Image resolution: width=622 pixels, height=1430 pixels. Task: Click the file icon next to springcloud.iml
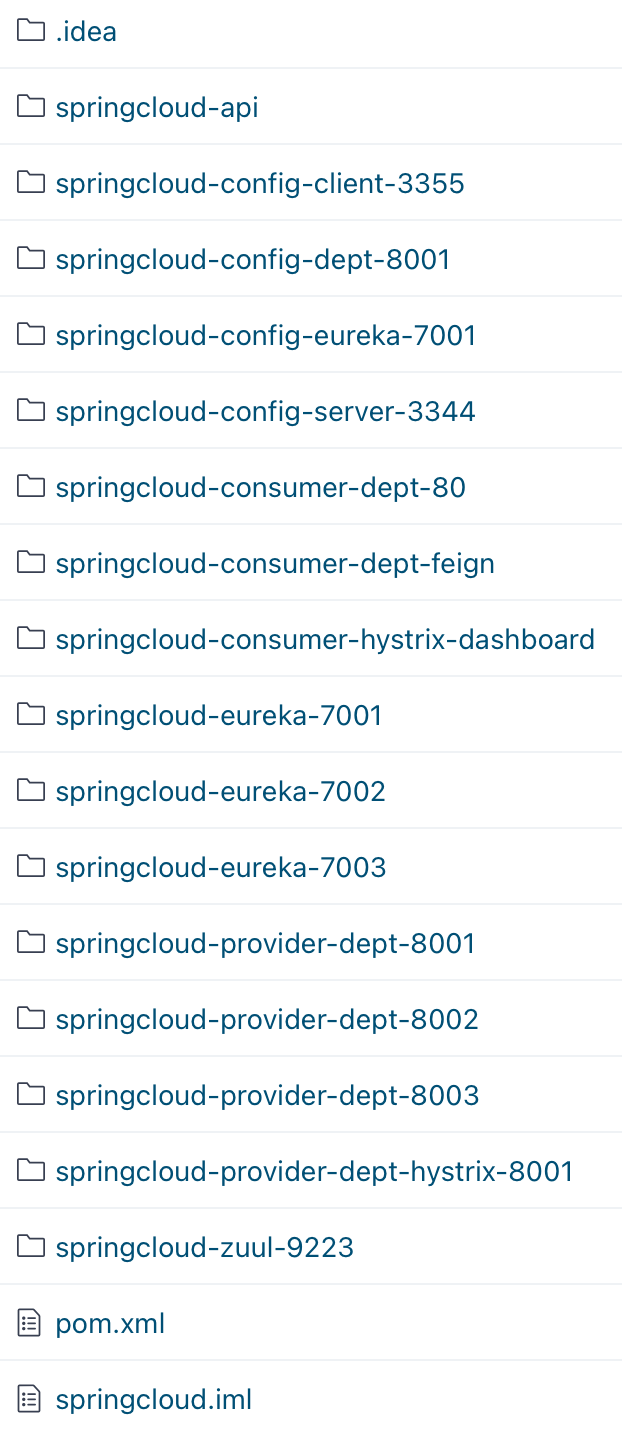coord(31,1399)
